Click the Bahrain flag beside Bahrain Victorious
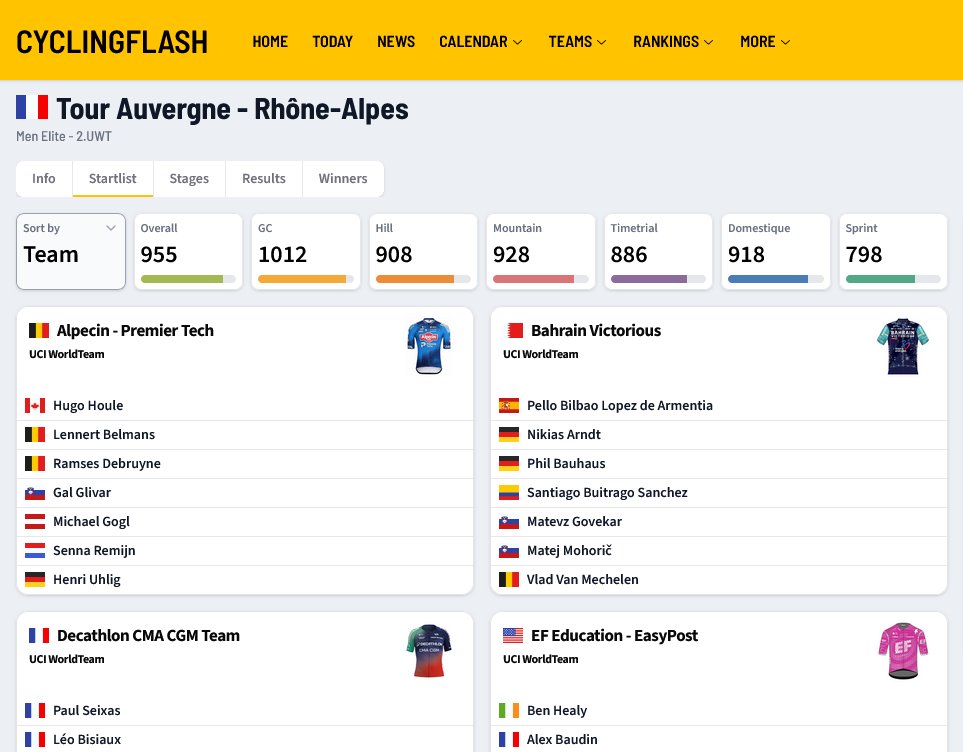 point(513,331)
